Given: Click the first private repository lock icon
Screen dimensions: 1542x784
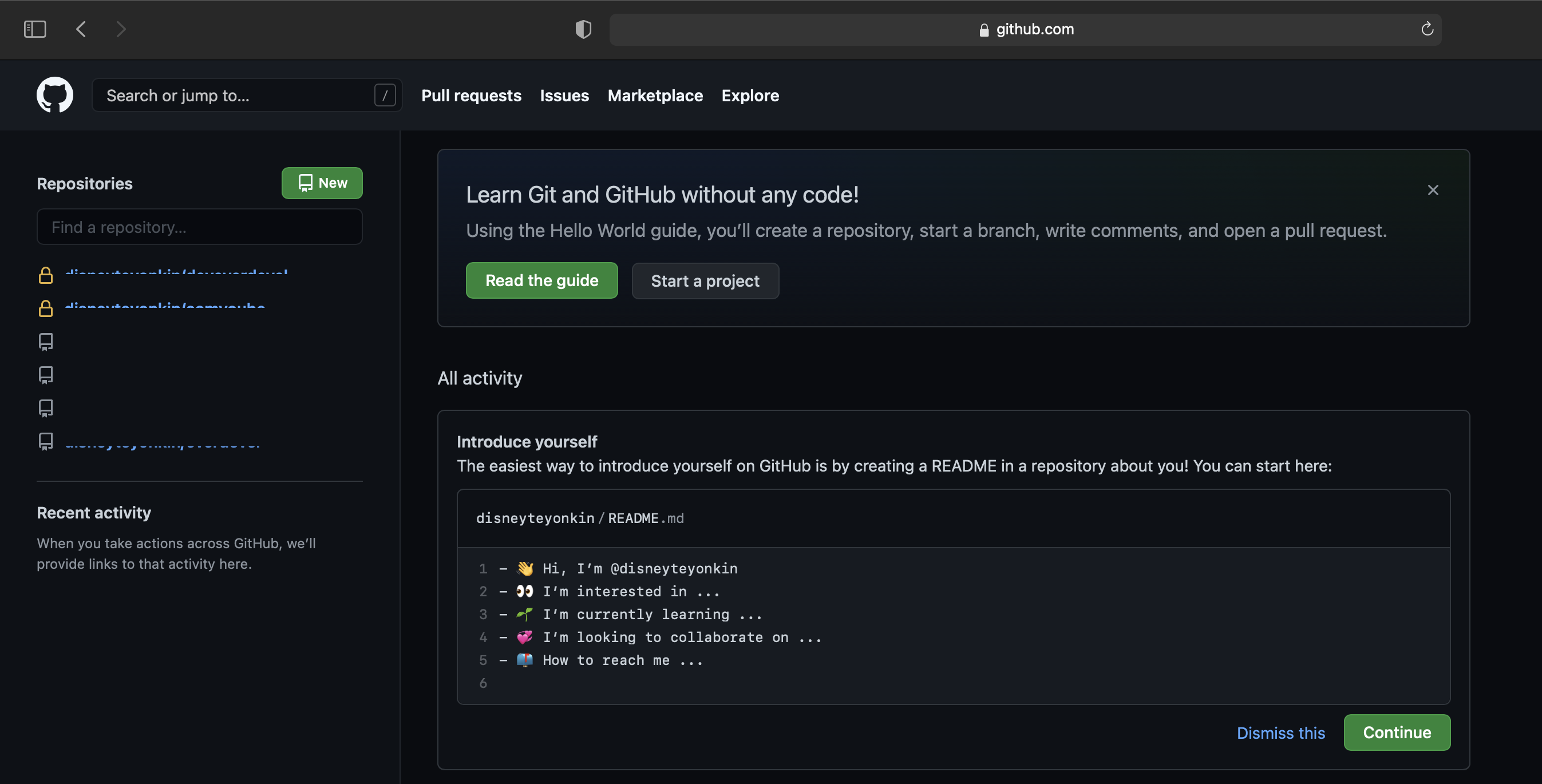Looking at the screenshot, I should (45, 275).
